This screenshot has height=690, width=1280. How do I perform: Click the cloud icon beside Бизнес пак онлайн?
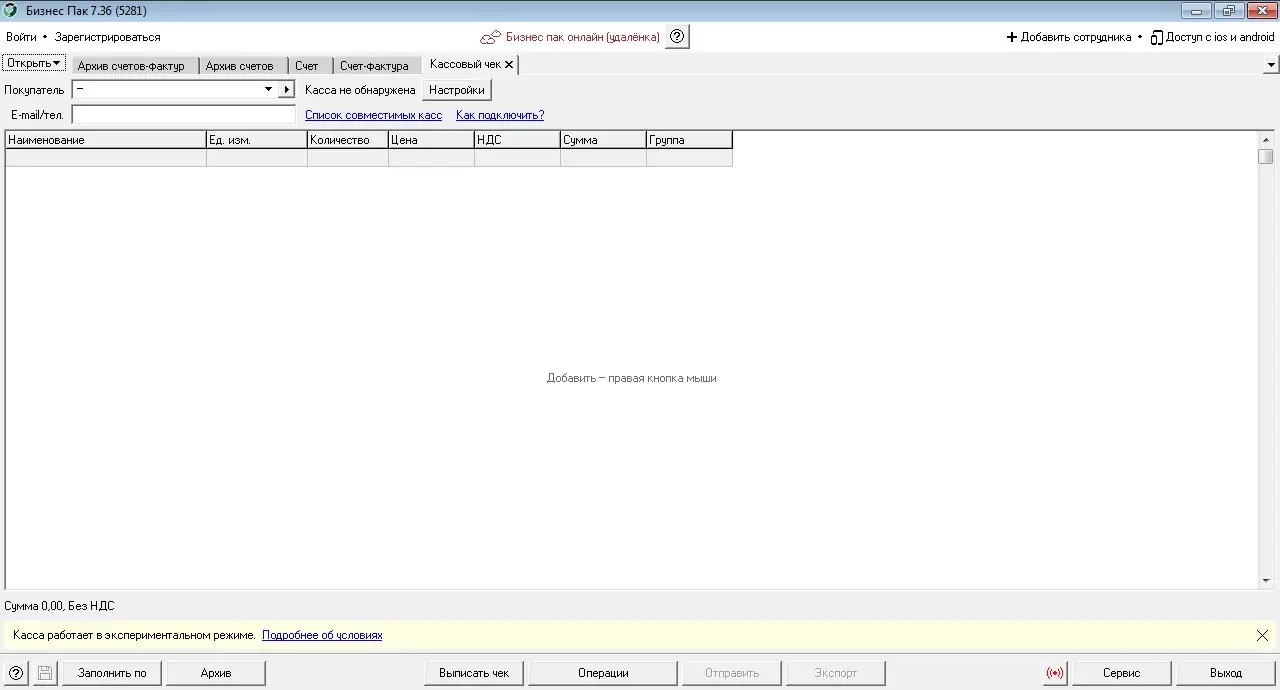click(x=490, y=37)
